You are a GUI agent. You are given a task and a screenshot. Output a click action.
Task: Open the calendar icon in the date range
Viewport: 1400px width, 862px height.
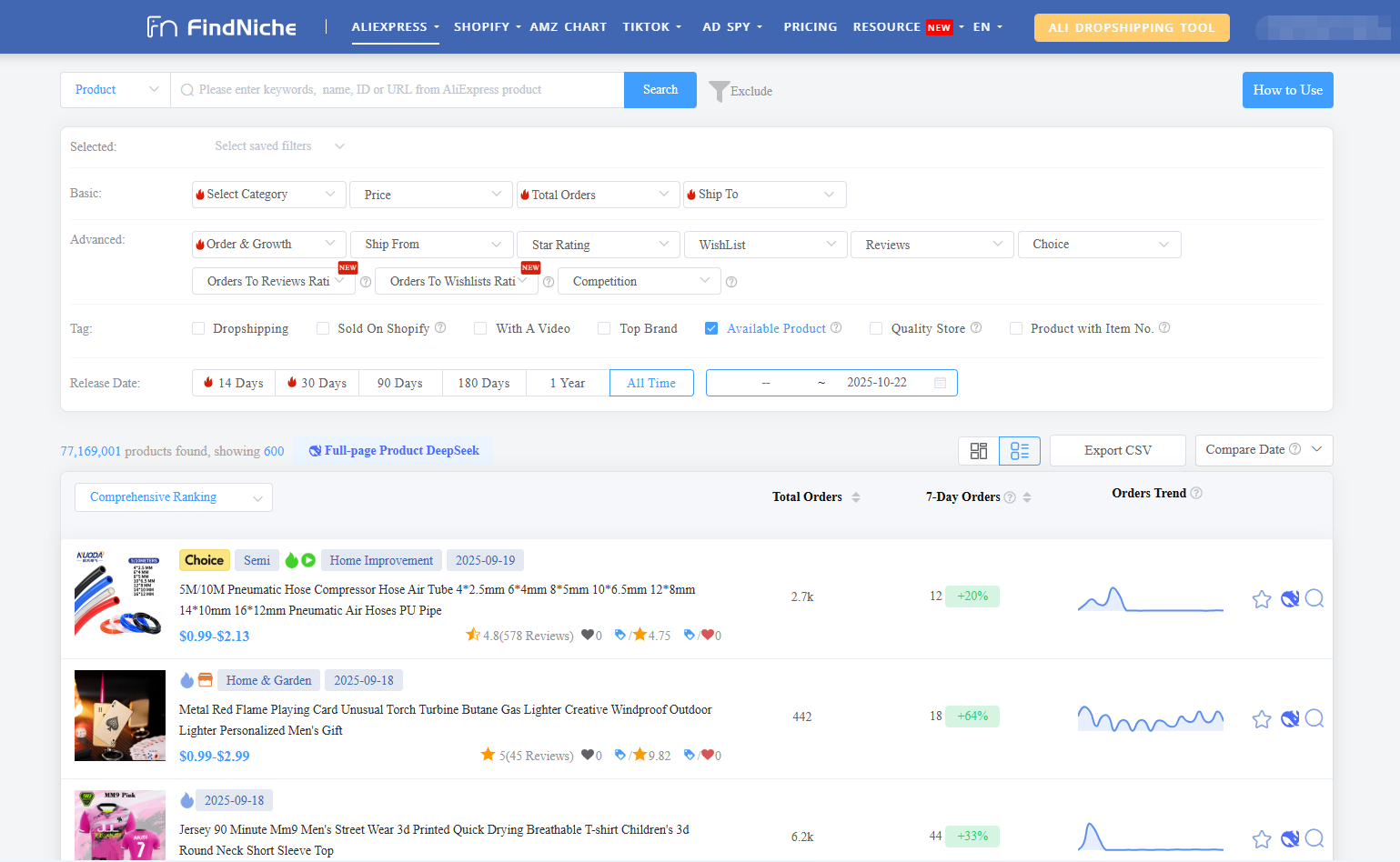(940, 383)
